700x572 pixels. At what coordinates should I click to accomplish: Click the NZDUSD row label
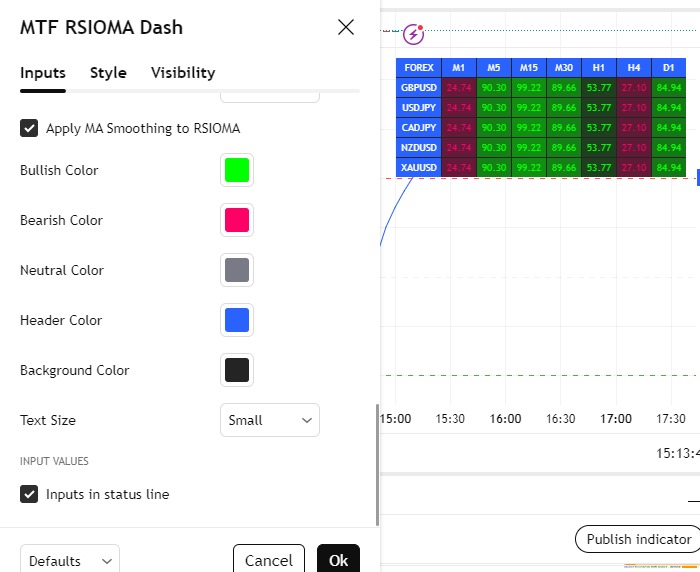tap(419, 148)
